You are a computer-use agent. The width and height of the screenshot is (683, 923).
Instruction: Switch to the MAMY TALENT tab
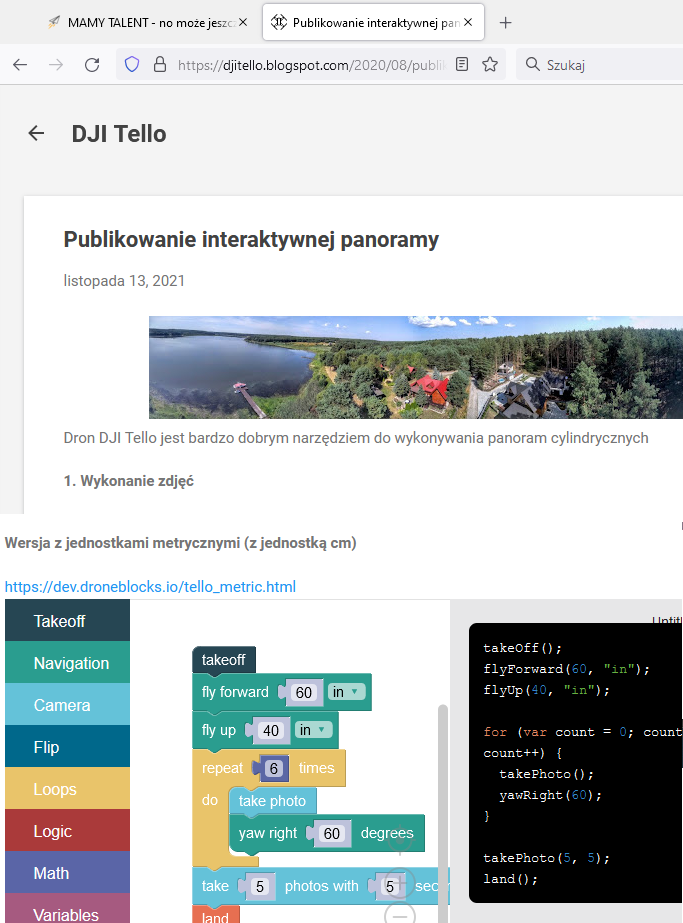pos(140,22)
